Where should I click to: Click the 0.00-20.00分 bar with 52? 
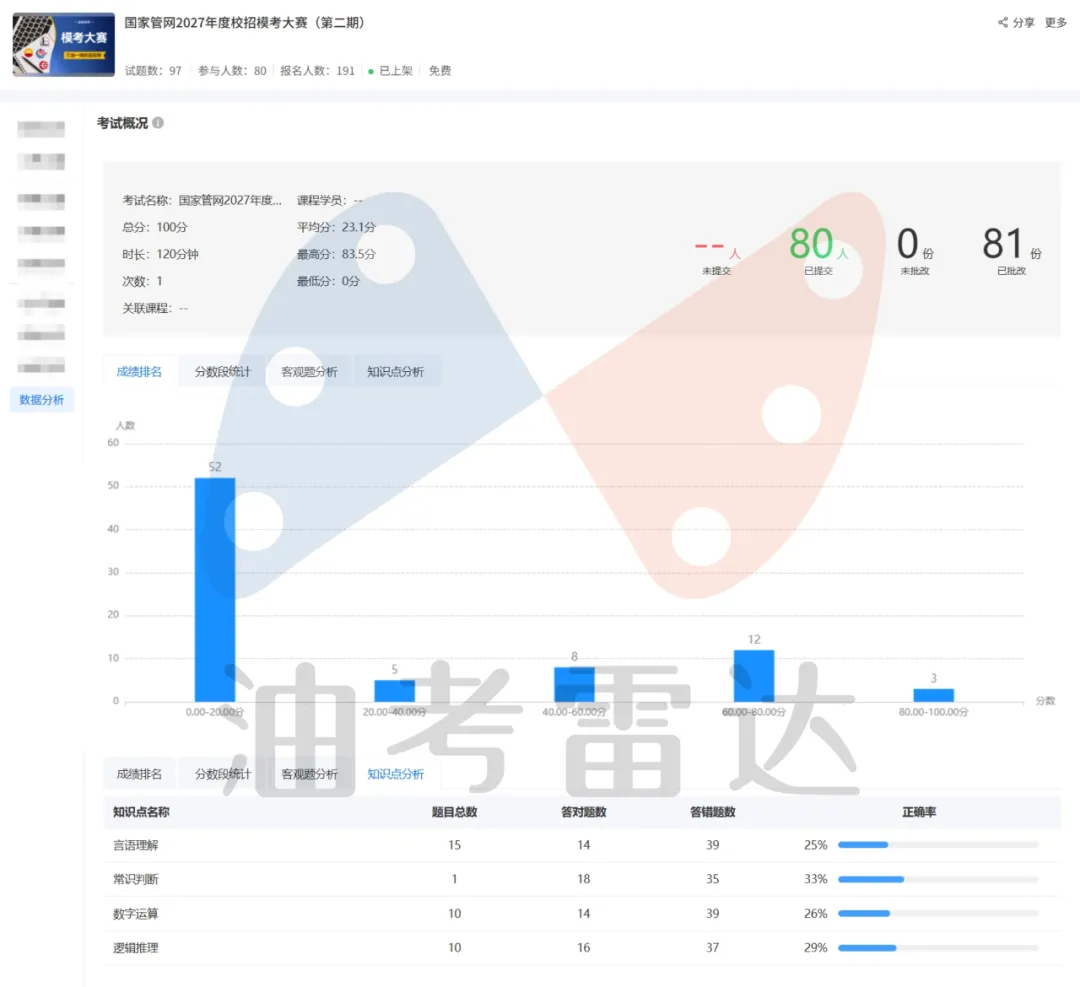(x=215, y=590)
